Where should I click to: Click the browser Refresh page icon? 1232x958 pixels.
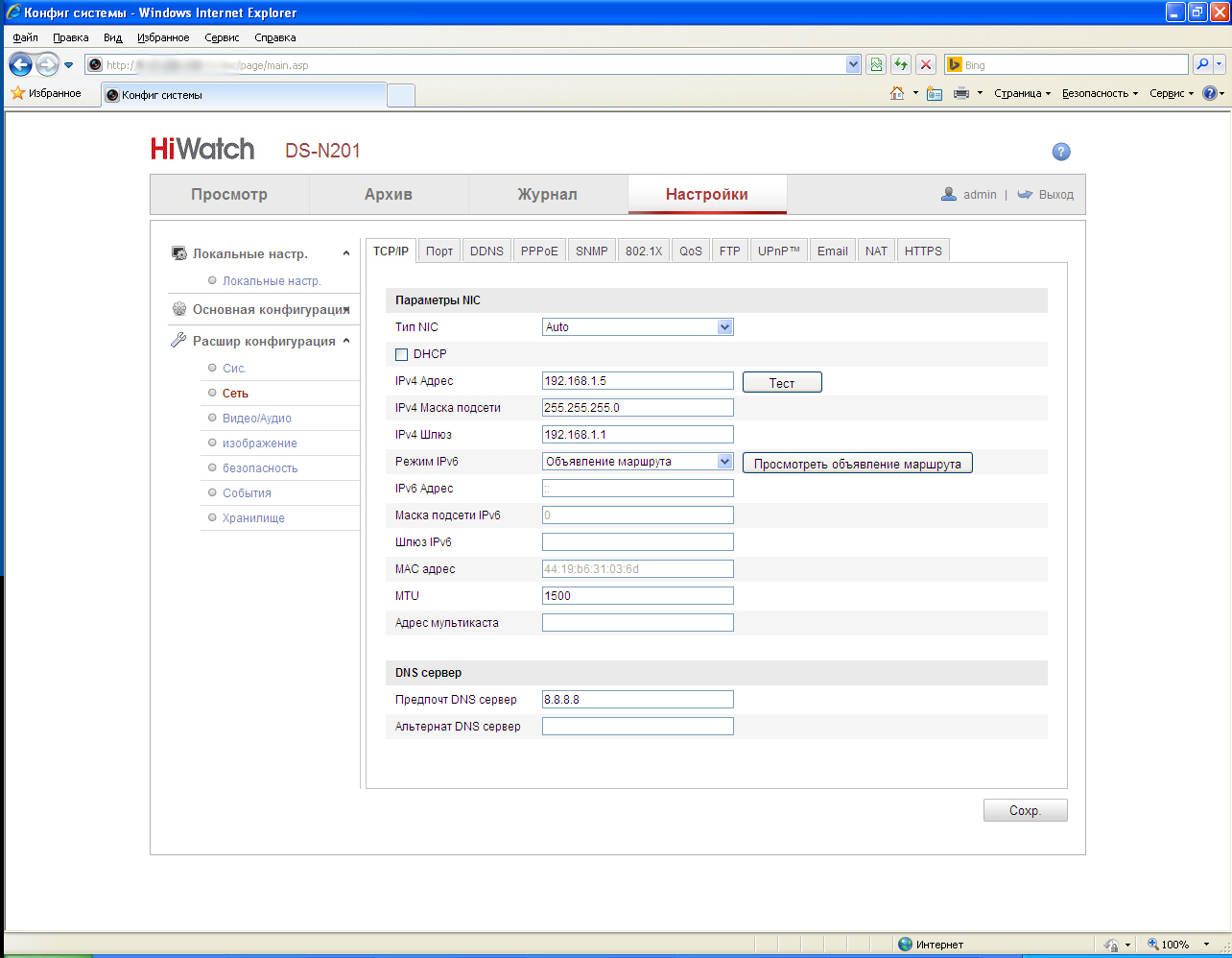pos(900,64)
